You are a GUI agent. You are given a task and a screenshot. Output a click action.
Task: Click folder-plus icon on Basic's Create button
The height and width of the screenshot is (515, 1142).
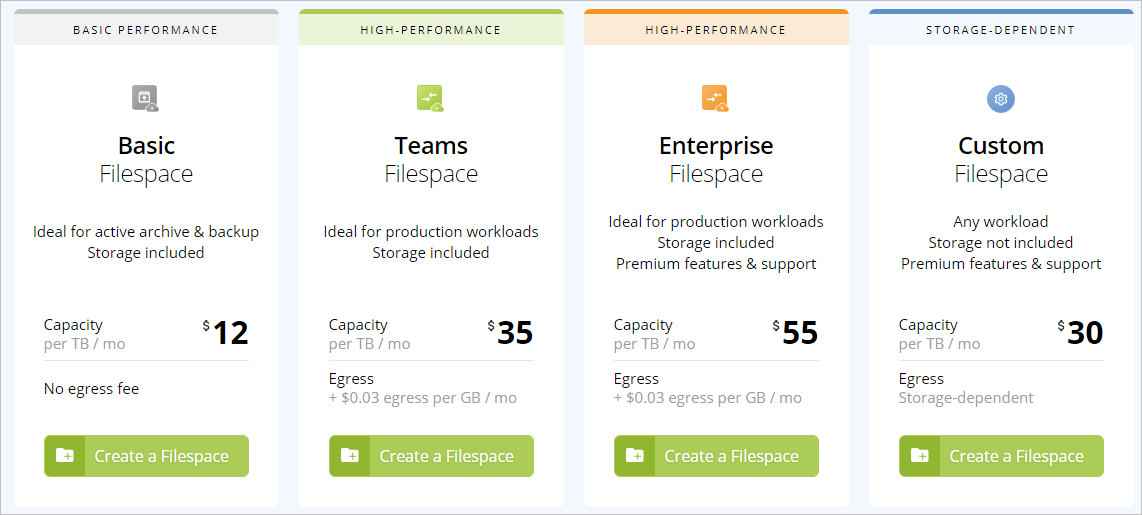(65, 456)
